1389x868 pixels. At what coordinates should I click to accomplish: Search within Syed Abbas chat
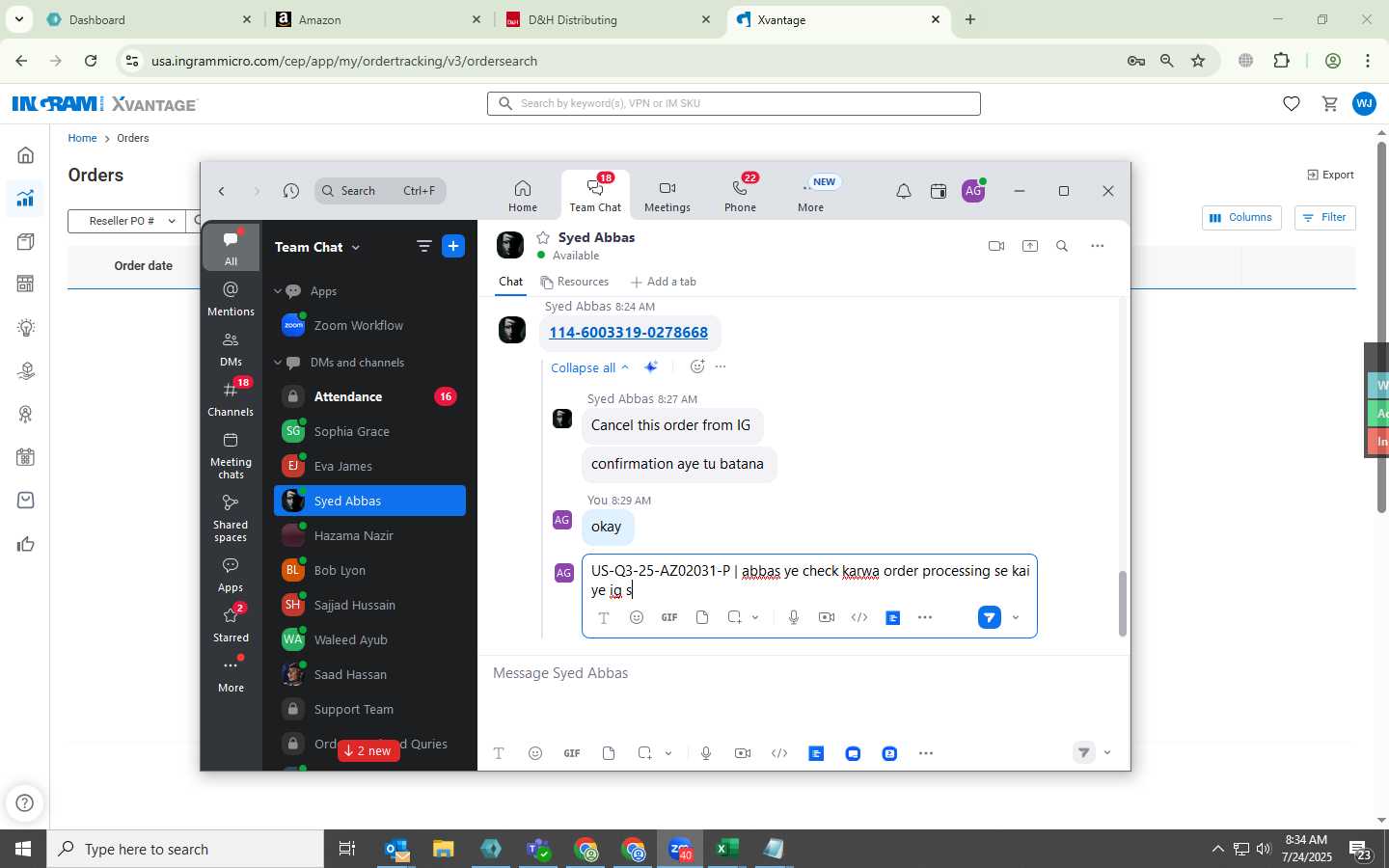1062,246
